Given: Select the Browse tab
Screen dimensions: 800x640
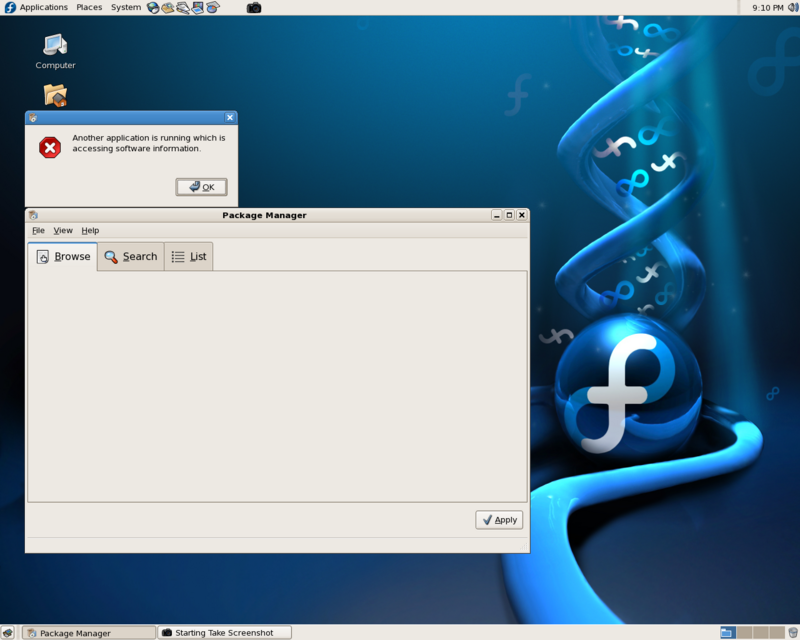Looking at the screenshot, I should click(63, 257).
